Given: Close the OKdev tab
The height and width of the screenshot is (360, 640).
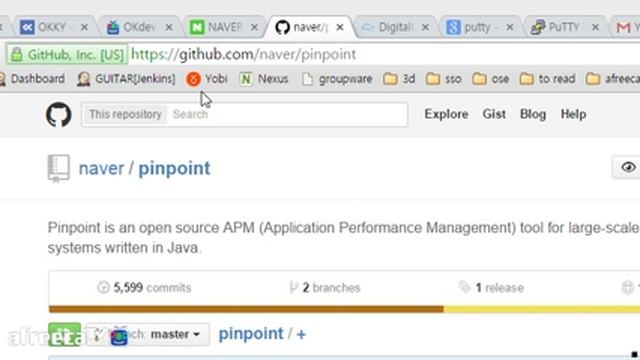Looking at the screenshot, I should 169,27.
